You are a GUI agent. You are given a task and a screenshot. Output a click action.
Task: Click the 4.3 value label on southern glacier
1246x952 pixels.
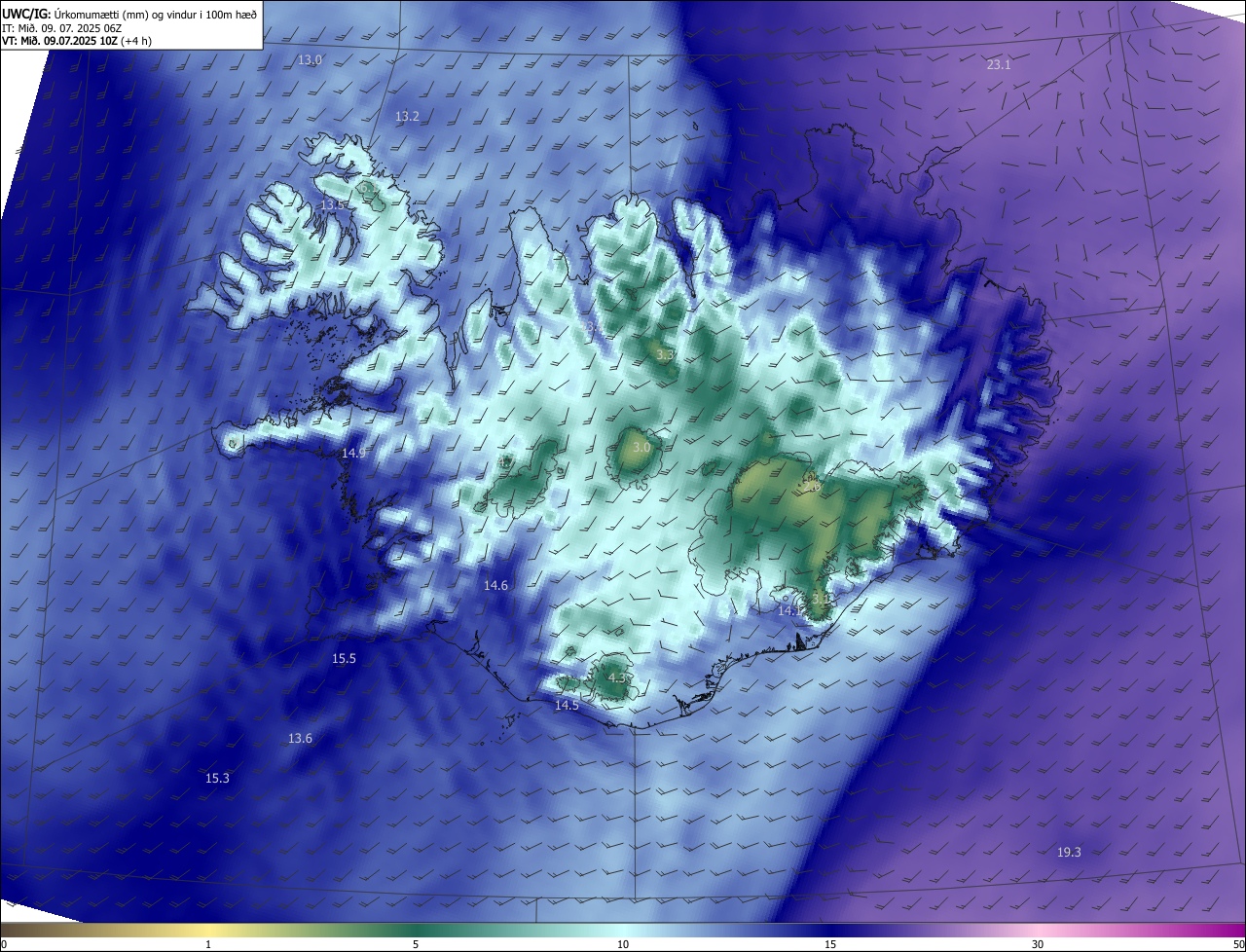point(617,677)
